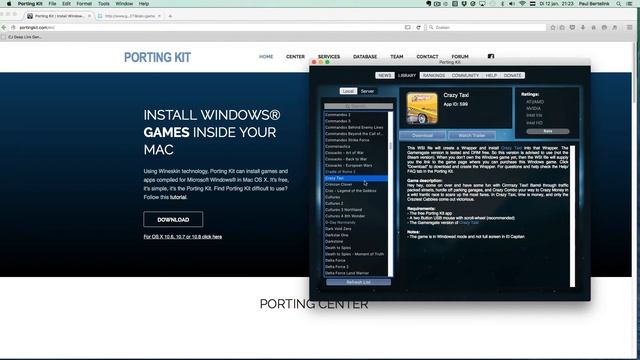The height and width of the screenshot is (360, 640).
Task: Open the tutorial link on website
Action: click(178, 197)
